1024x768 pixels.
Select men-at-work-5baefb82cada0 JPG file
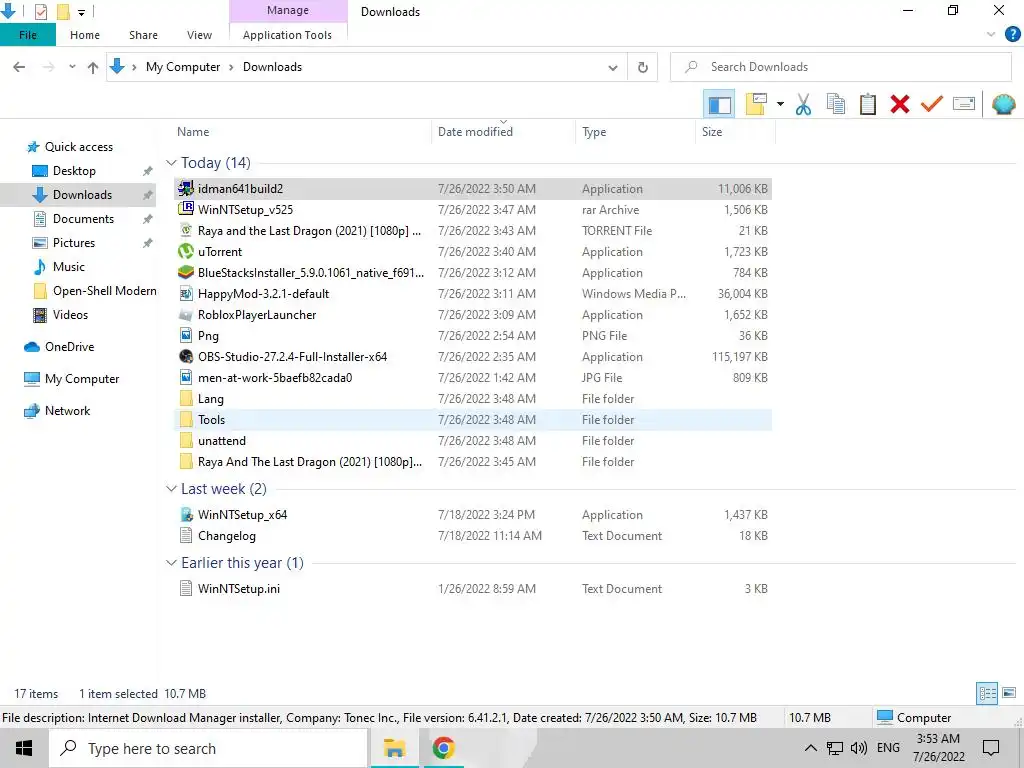point(473,377)
